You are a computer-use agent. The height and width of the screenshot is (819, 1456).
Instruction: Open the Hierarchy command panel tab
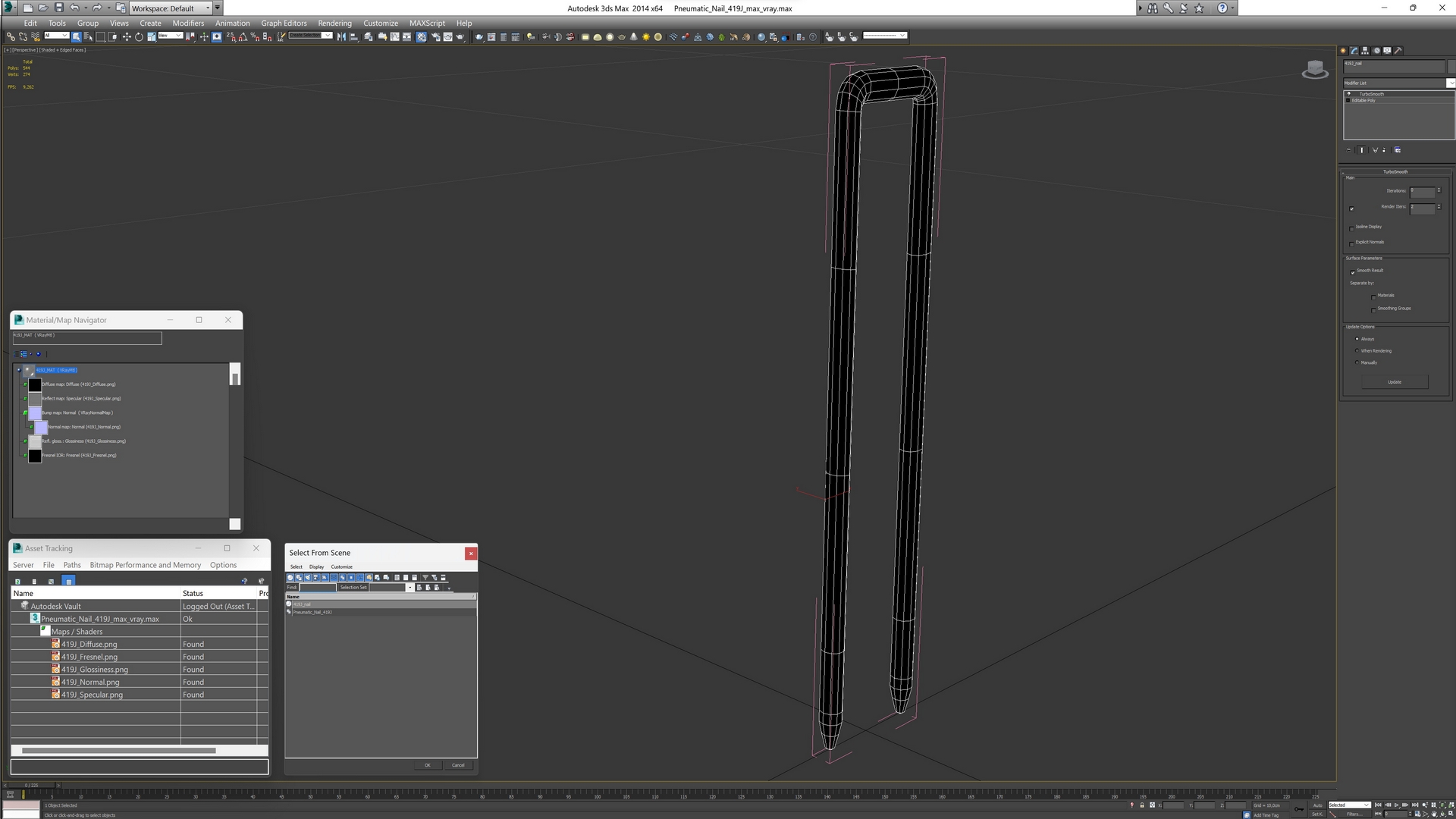[1365, 51]
